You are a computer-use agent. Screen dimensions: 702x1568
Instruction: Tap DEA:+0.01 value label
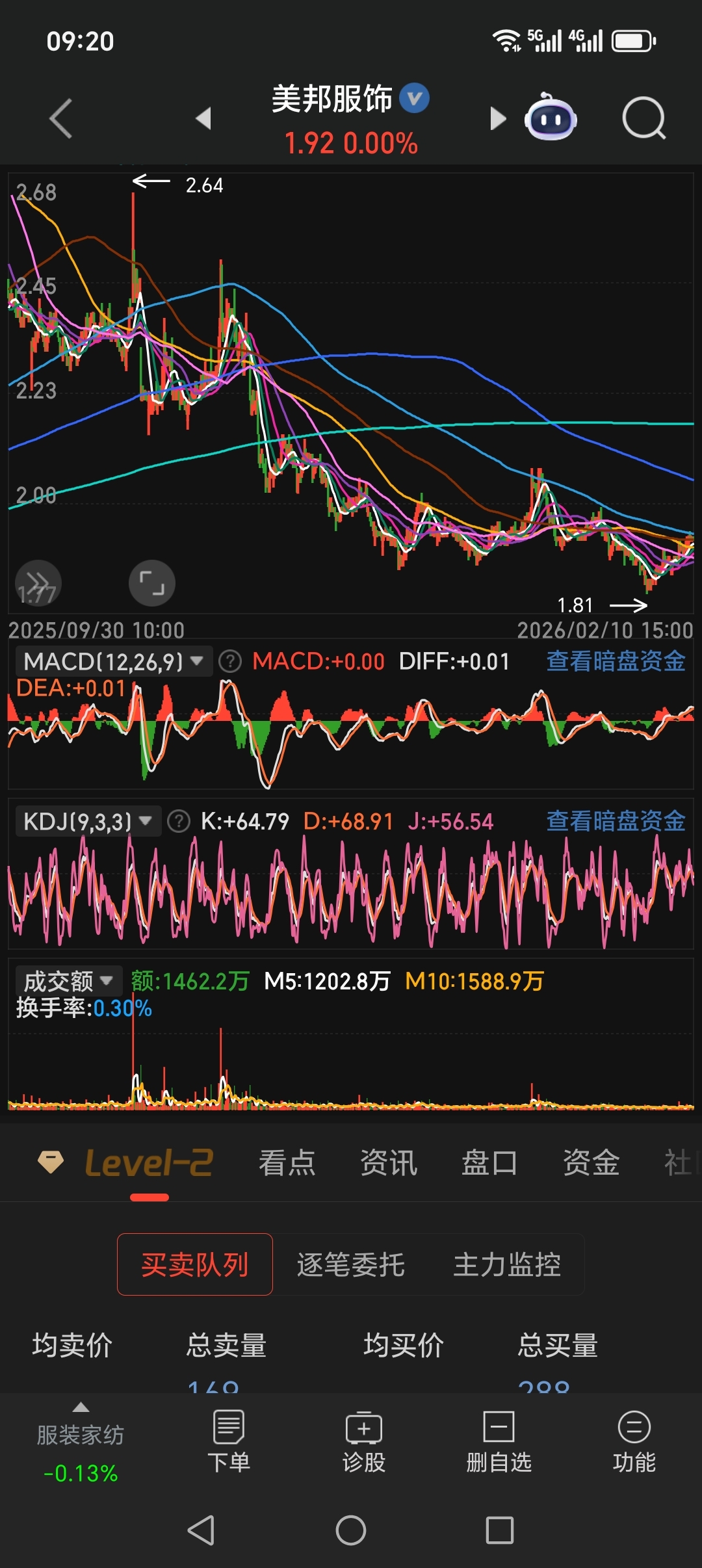tap(70, 688)
